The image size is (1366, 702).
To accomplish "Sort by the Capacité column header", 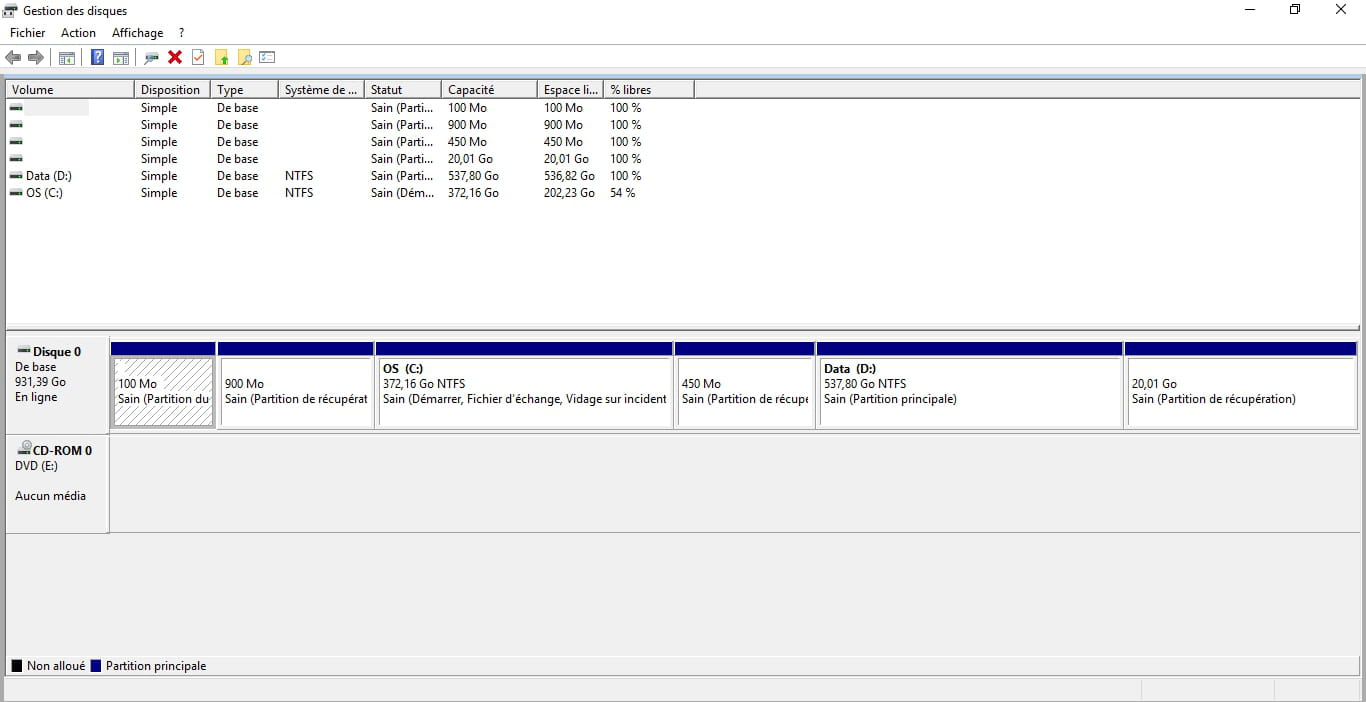I will [x=489, y=90].
